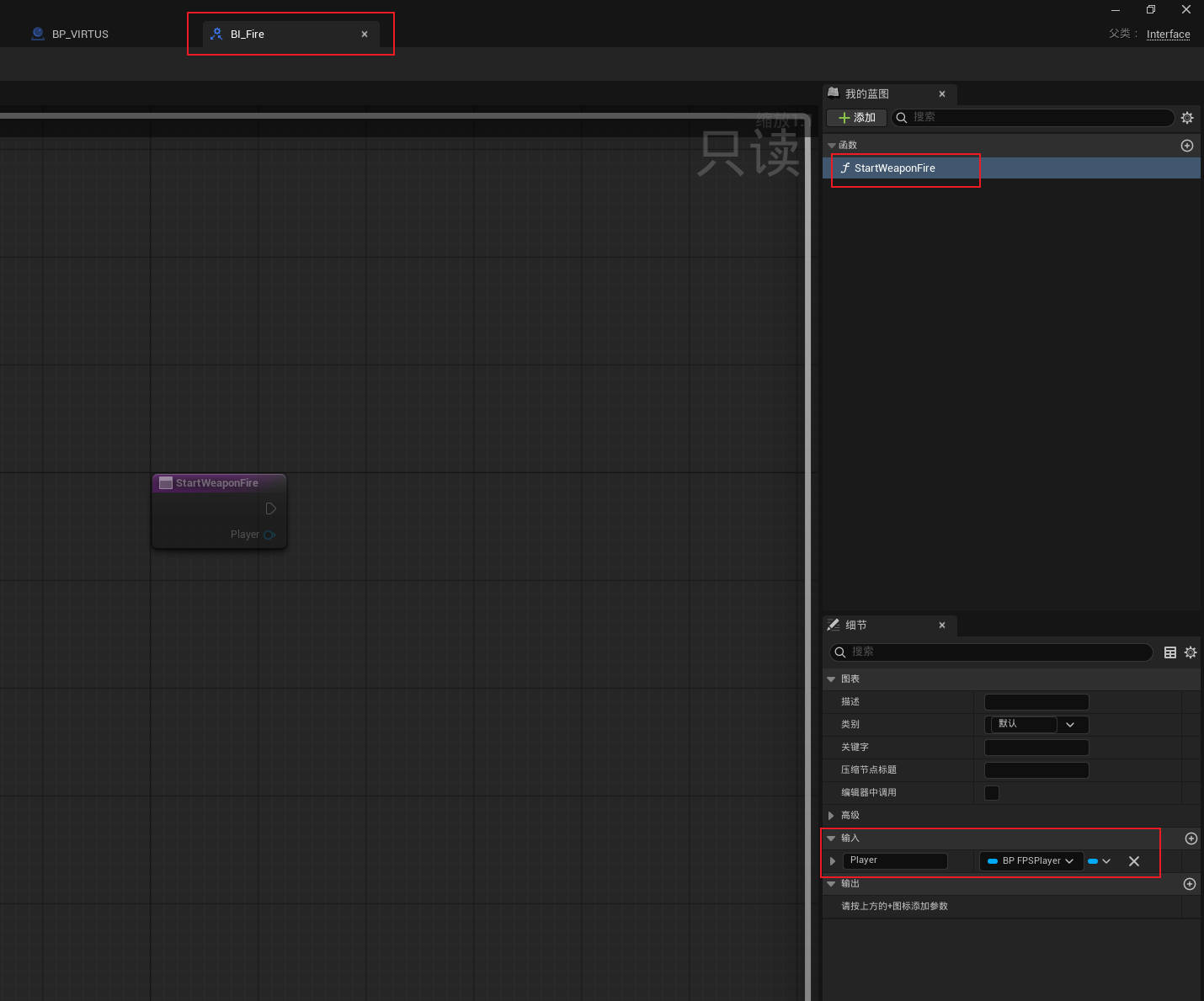
Task: Close the BI_Fire tab
Action: pyautogui.click(x=365, y=35)
